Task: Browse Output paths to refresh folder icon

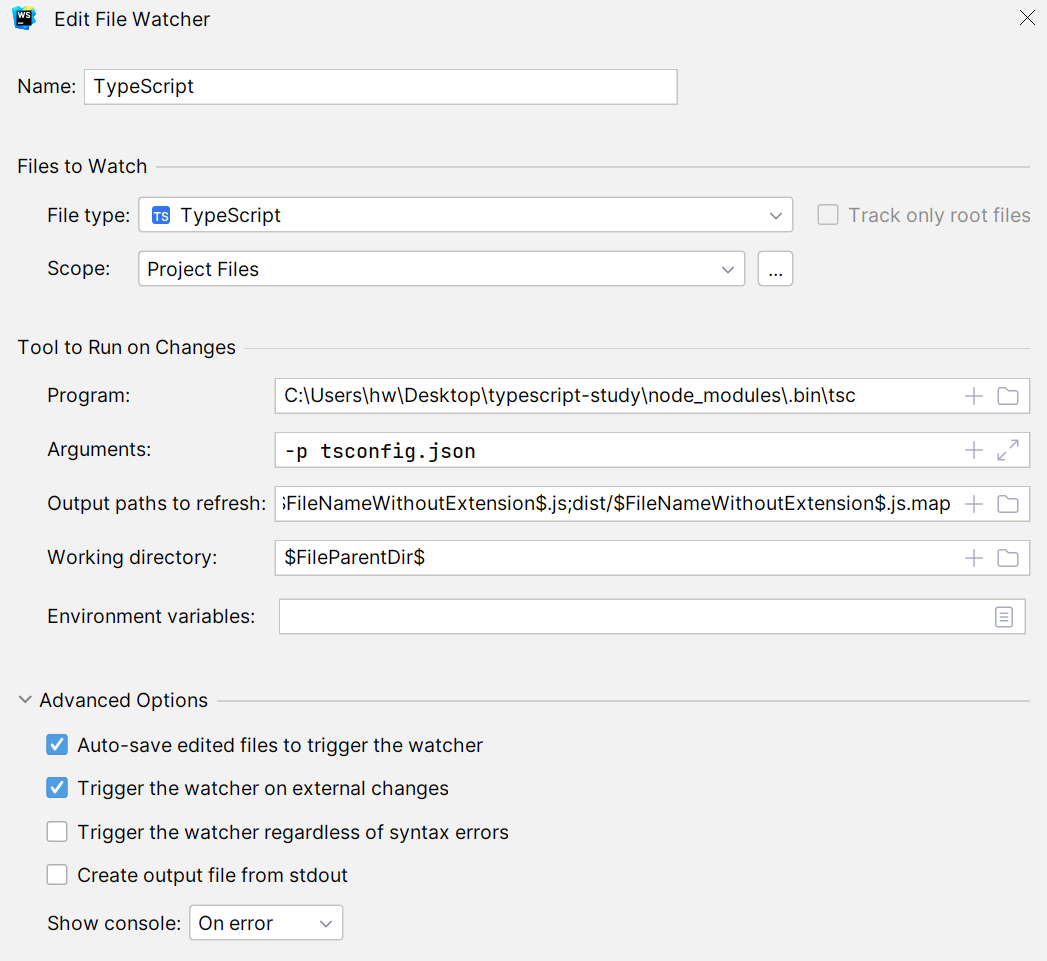Action: click(x=1008, y=504)
